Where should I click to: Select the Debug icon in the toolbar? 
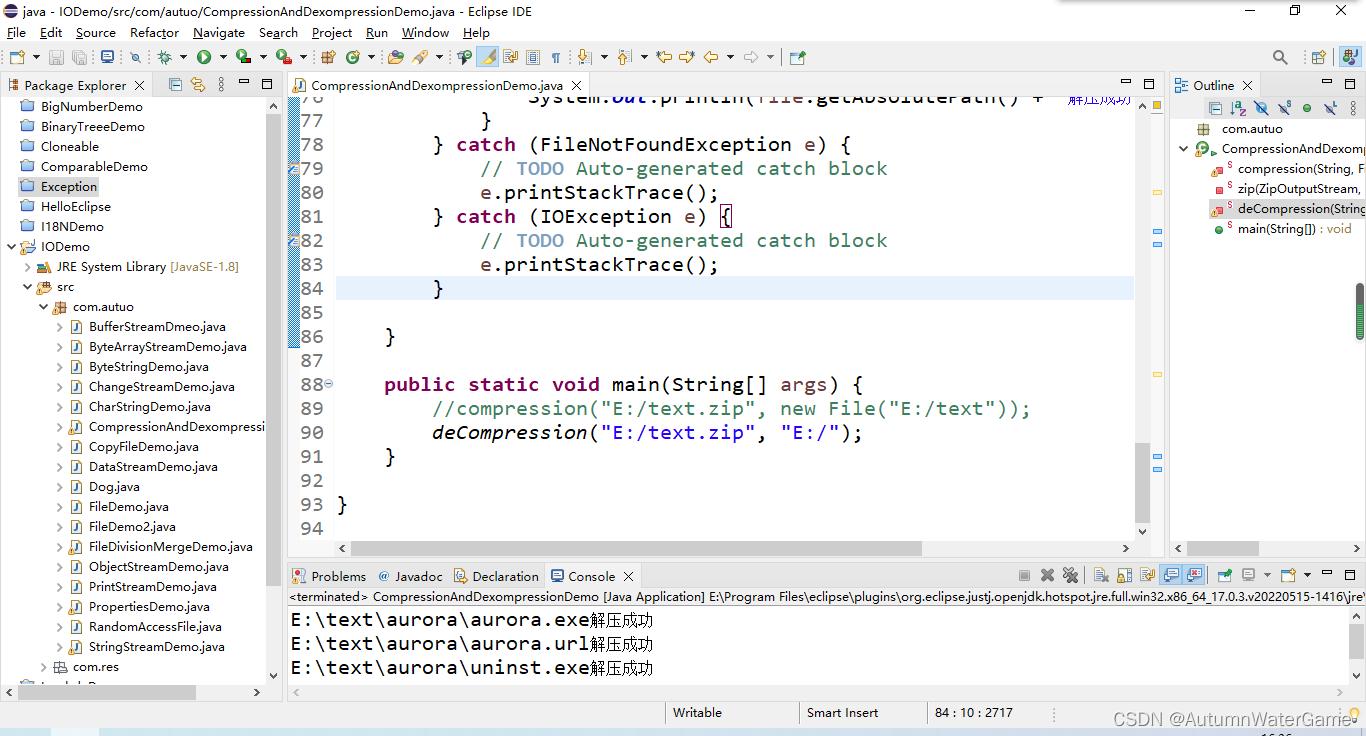(166, 57)
